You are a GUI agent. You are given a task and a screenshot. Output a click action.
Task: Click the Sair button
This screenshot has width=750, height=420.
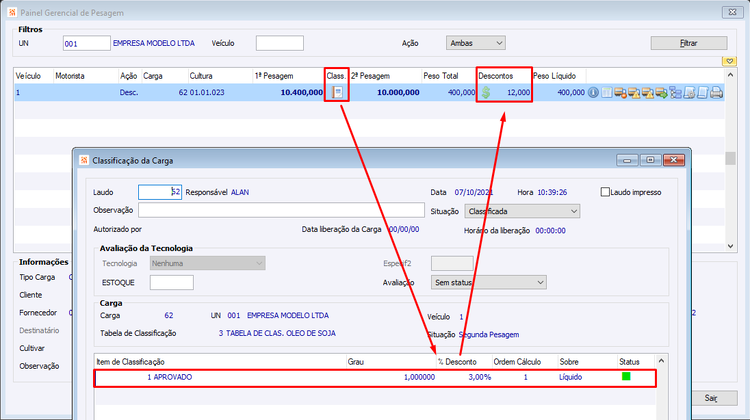(710, 398)
